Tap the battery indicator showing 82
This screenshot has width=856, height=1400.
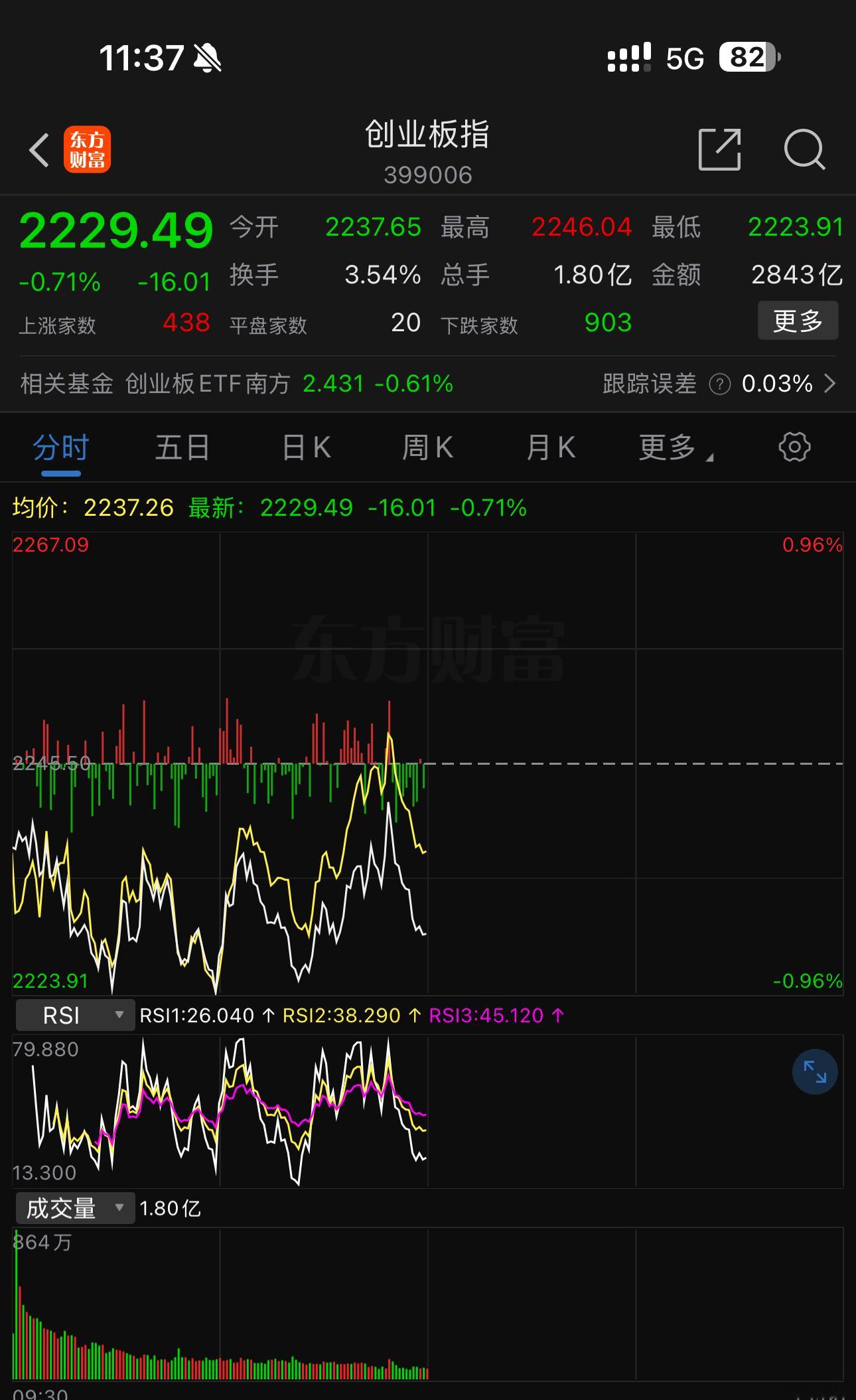pos(750,58)
